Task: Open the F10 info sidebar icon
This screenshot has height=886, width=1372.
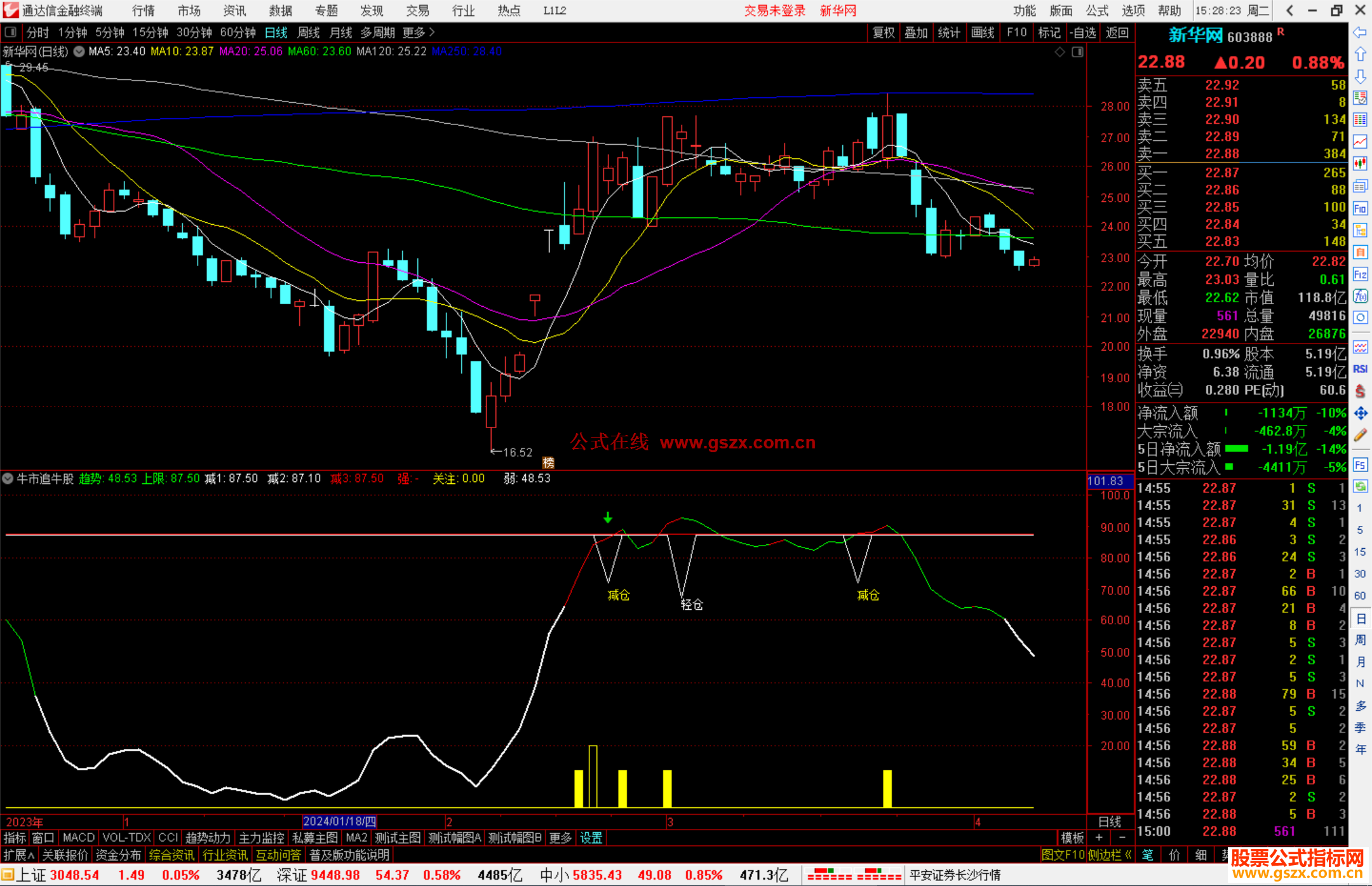Action: 1360,208
